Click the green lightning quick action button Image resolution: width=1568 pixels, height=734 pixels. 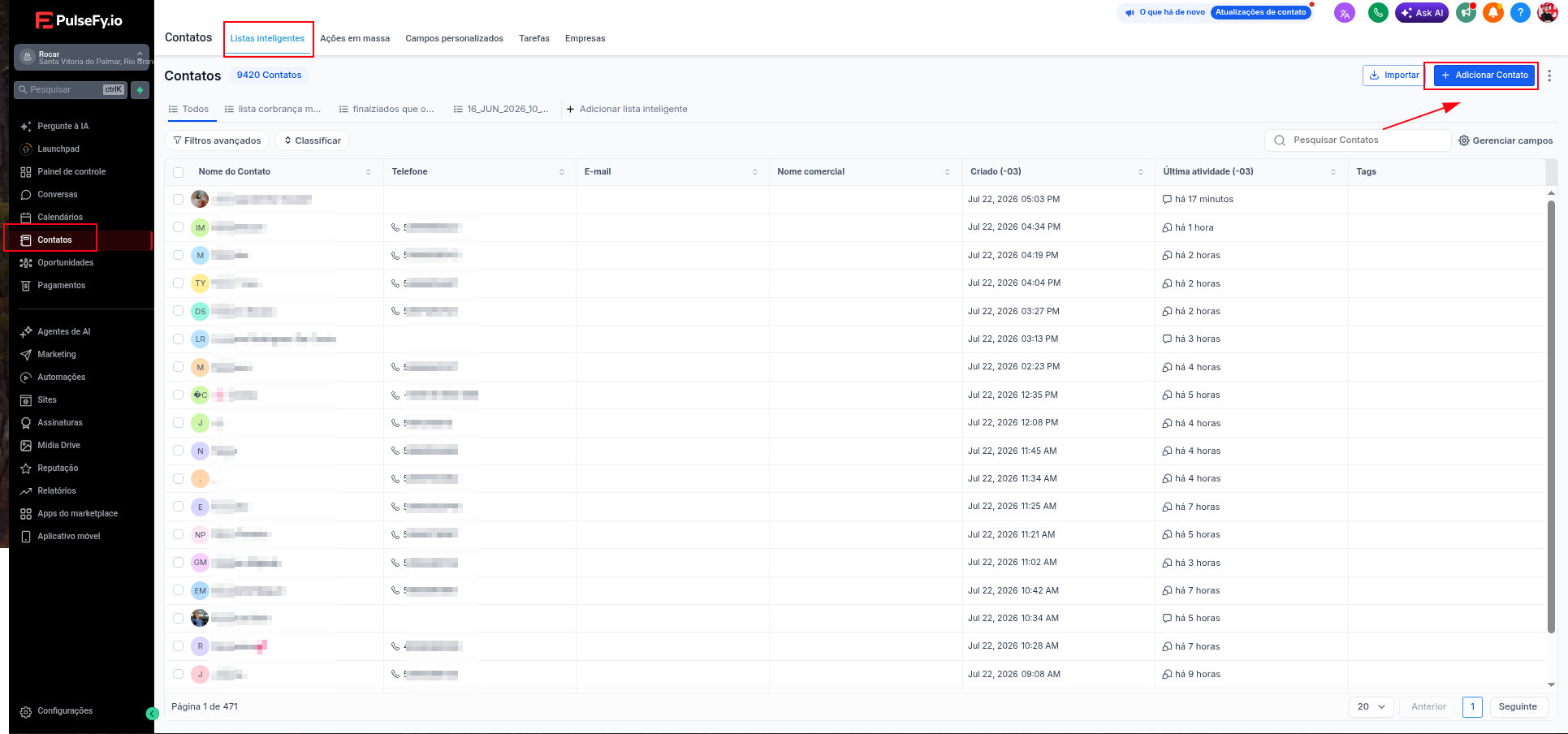[x=140, y=89]
